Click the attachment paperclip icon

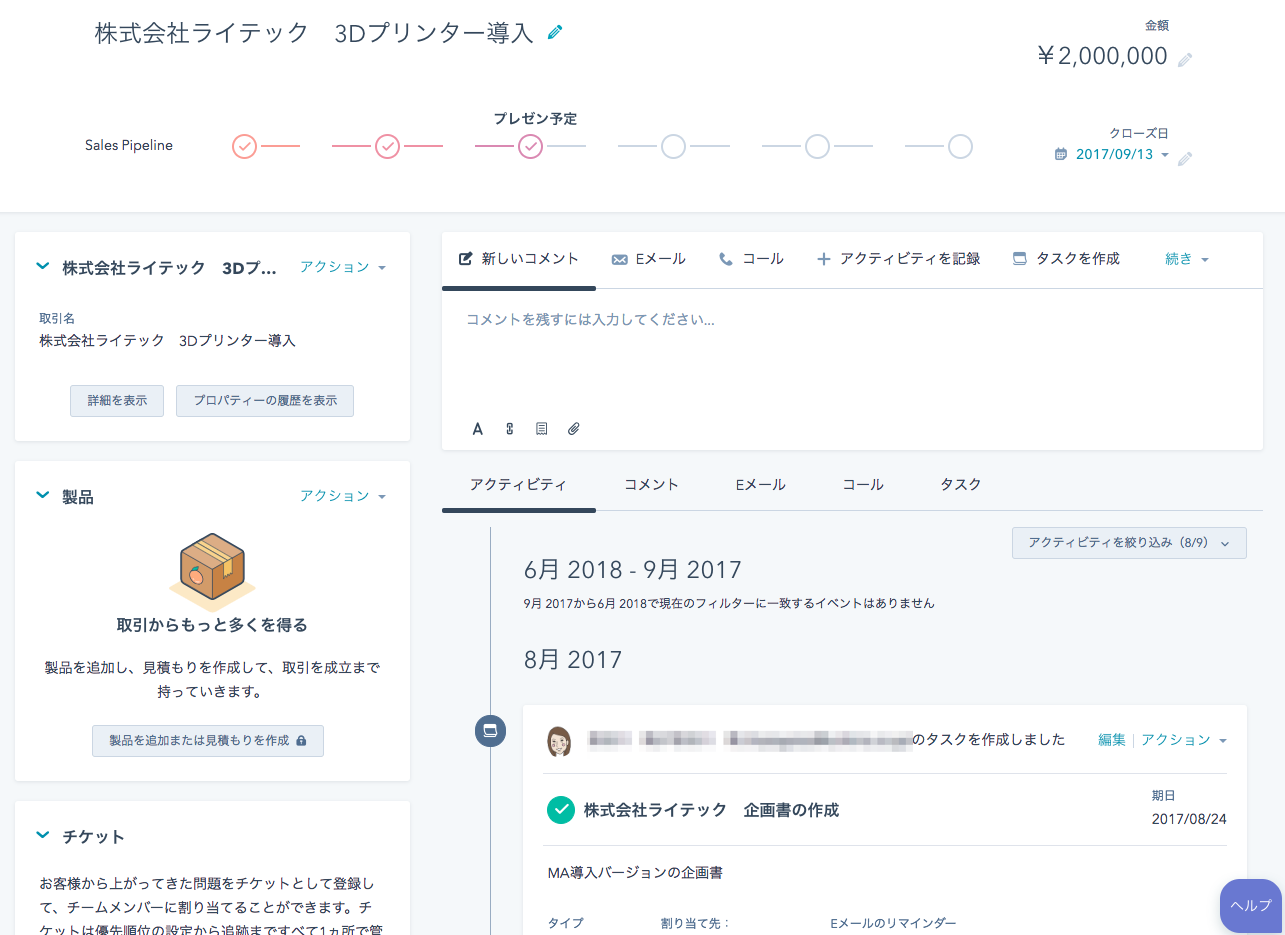point(573,429)
